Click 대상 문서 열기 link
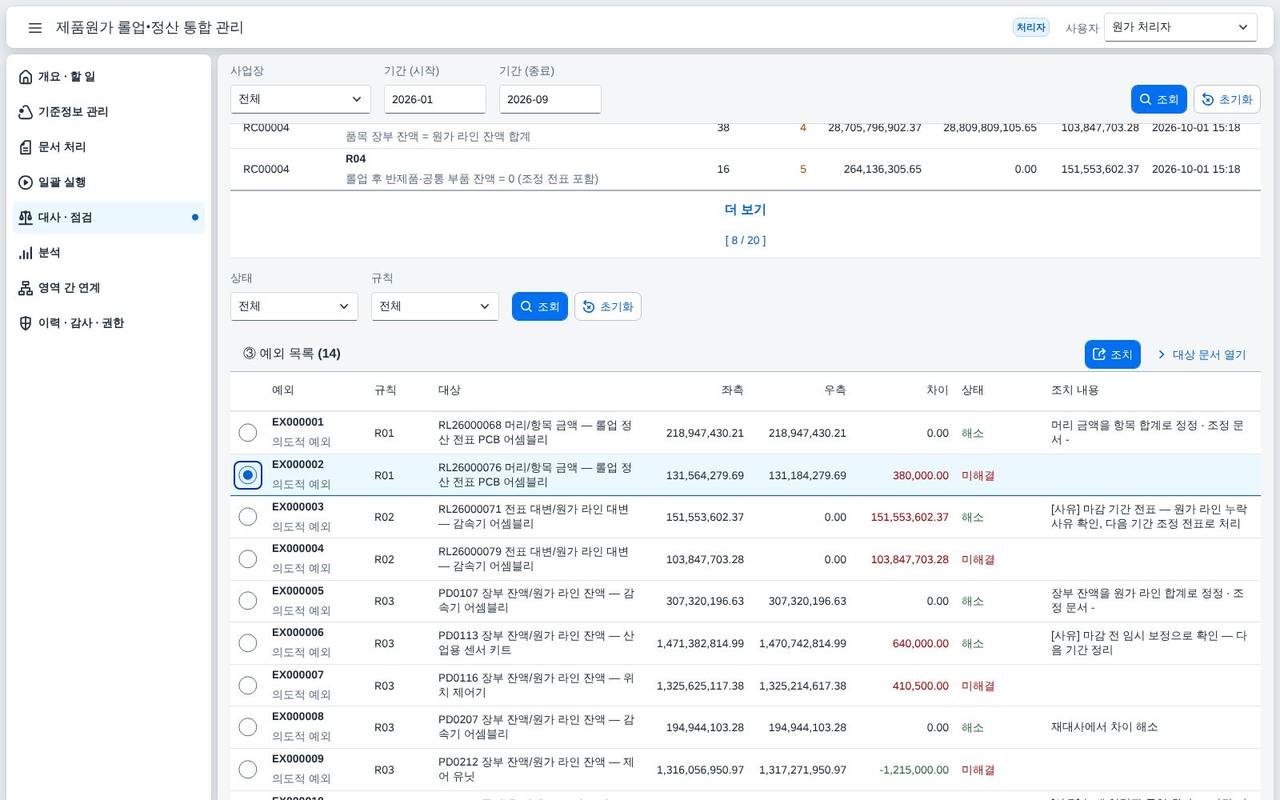This screenshot has height=800, width=1280. tap(1201, 354)
